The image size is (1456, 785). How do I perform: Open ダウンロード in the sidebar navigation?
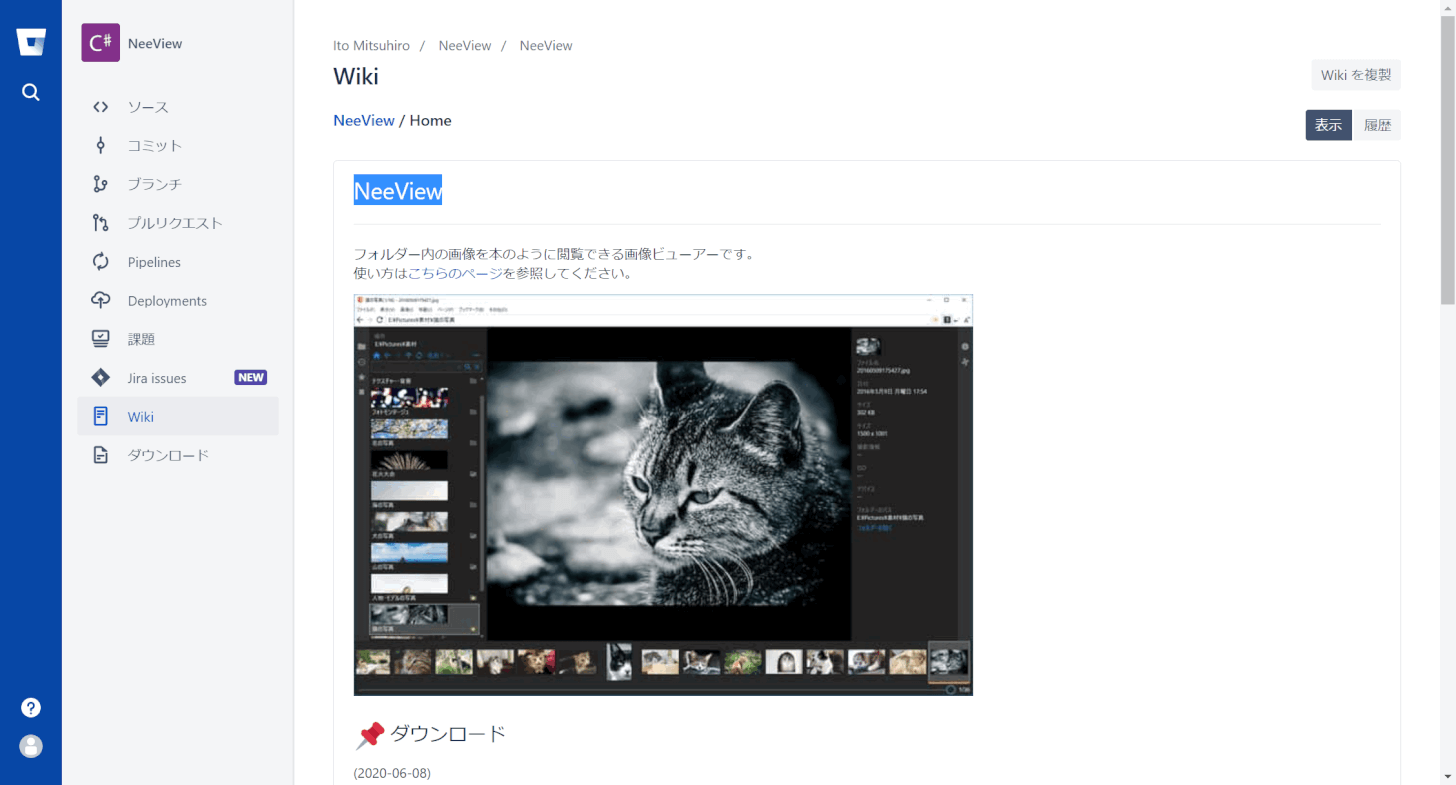[x=168, y=455]
